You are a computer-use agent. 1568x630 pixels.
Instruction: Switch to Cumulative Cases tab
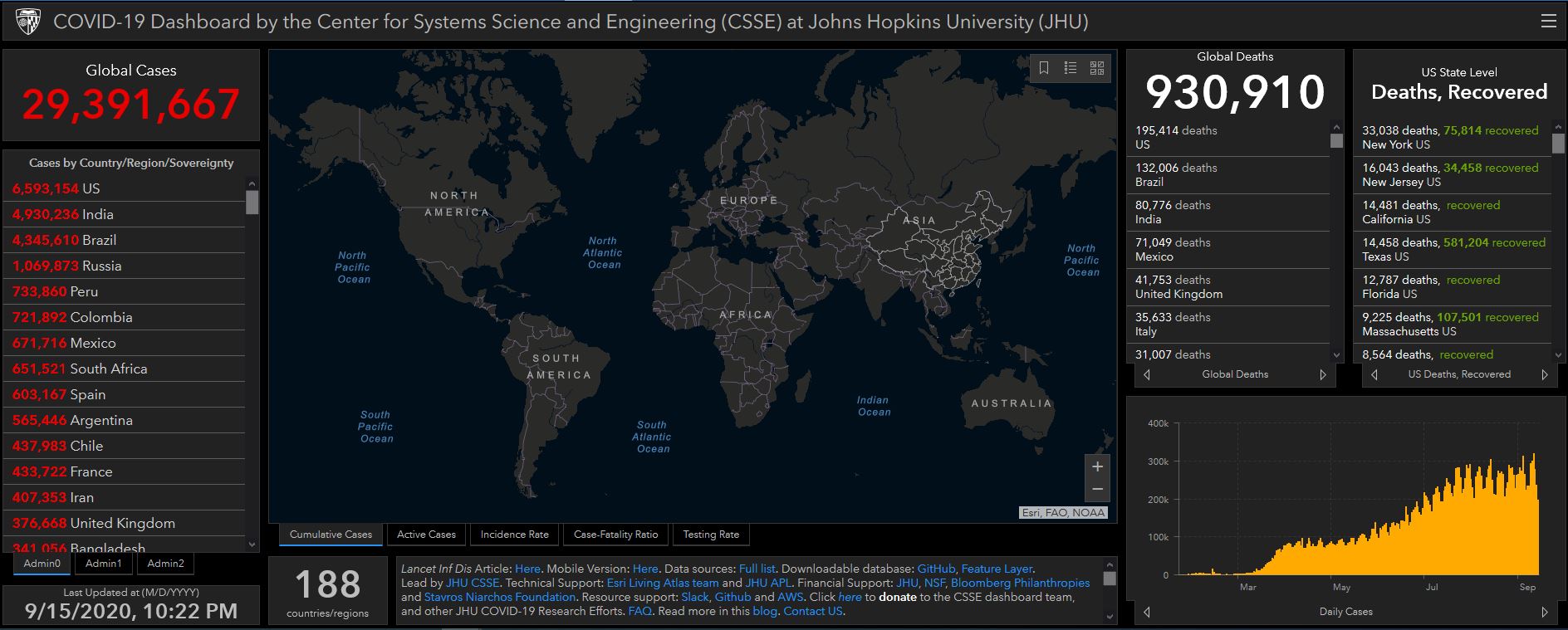[x=331, y=535]
